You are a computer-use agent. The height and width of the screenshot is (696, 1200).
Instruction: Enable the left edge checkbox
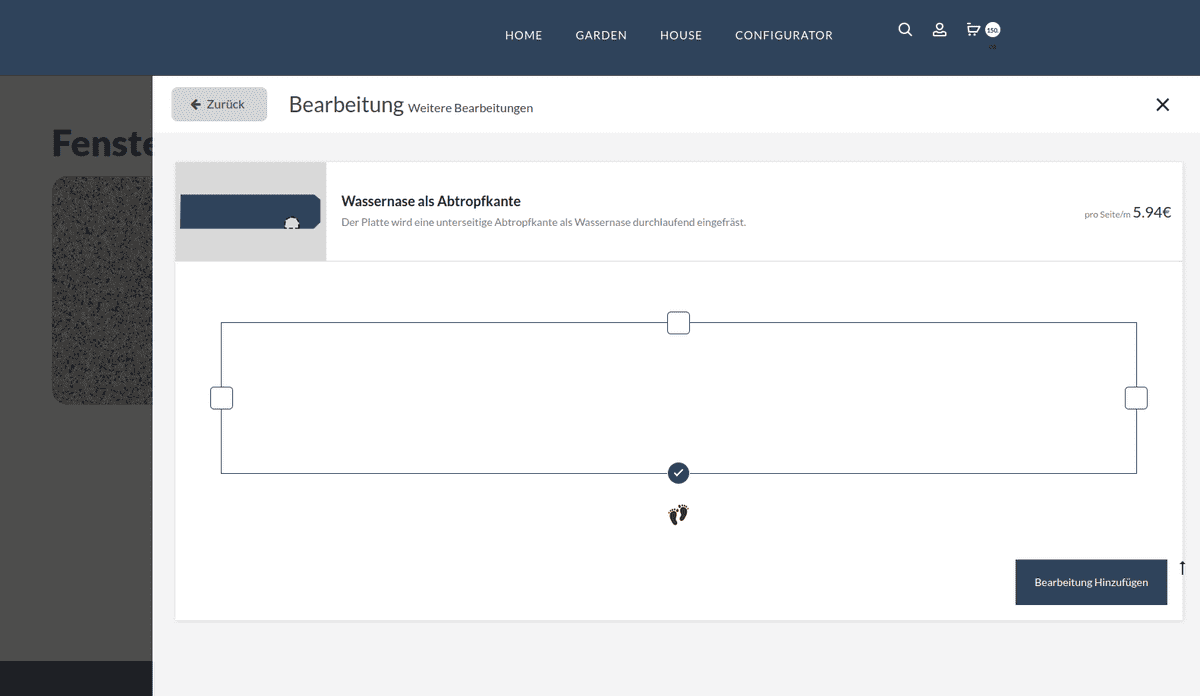(x=221, y=398)
